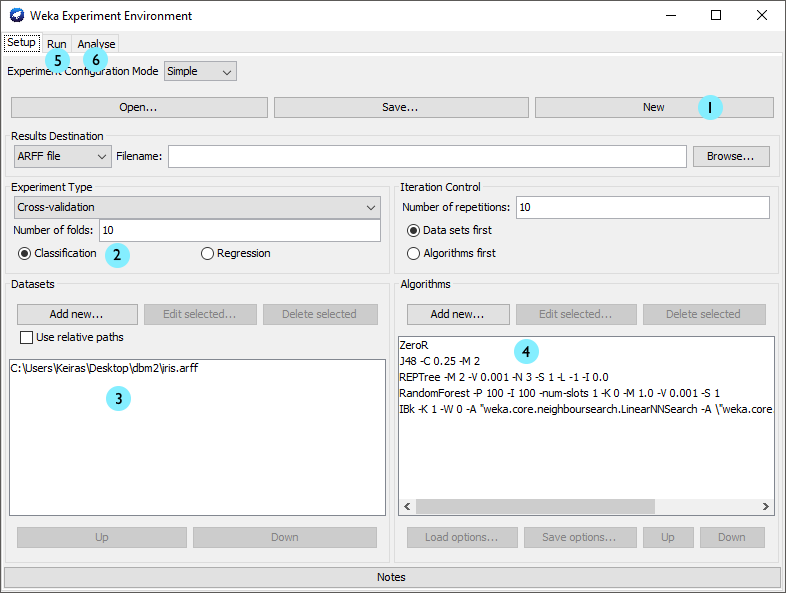
Task: Switch to the Run tab
Action: pos(56,44)
